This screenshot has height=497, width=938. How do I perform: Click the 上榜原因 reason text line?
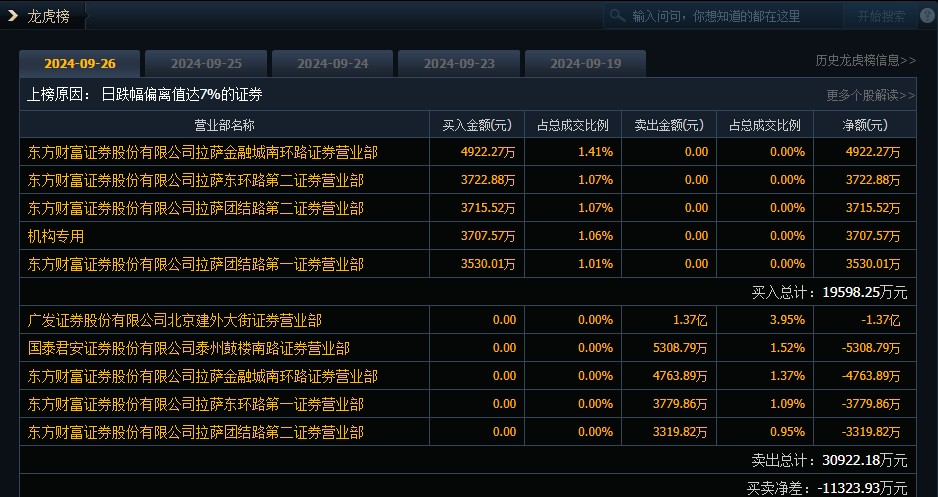(x=145, y=94)
